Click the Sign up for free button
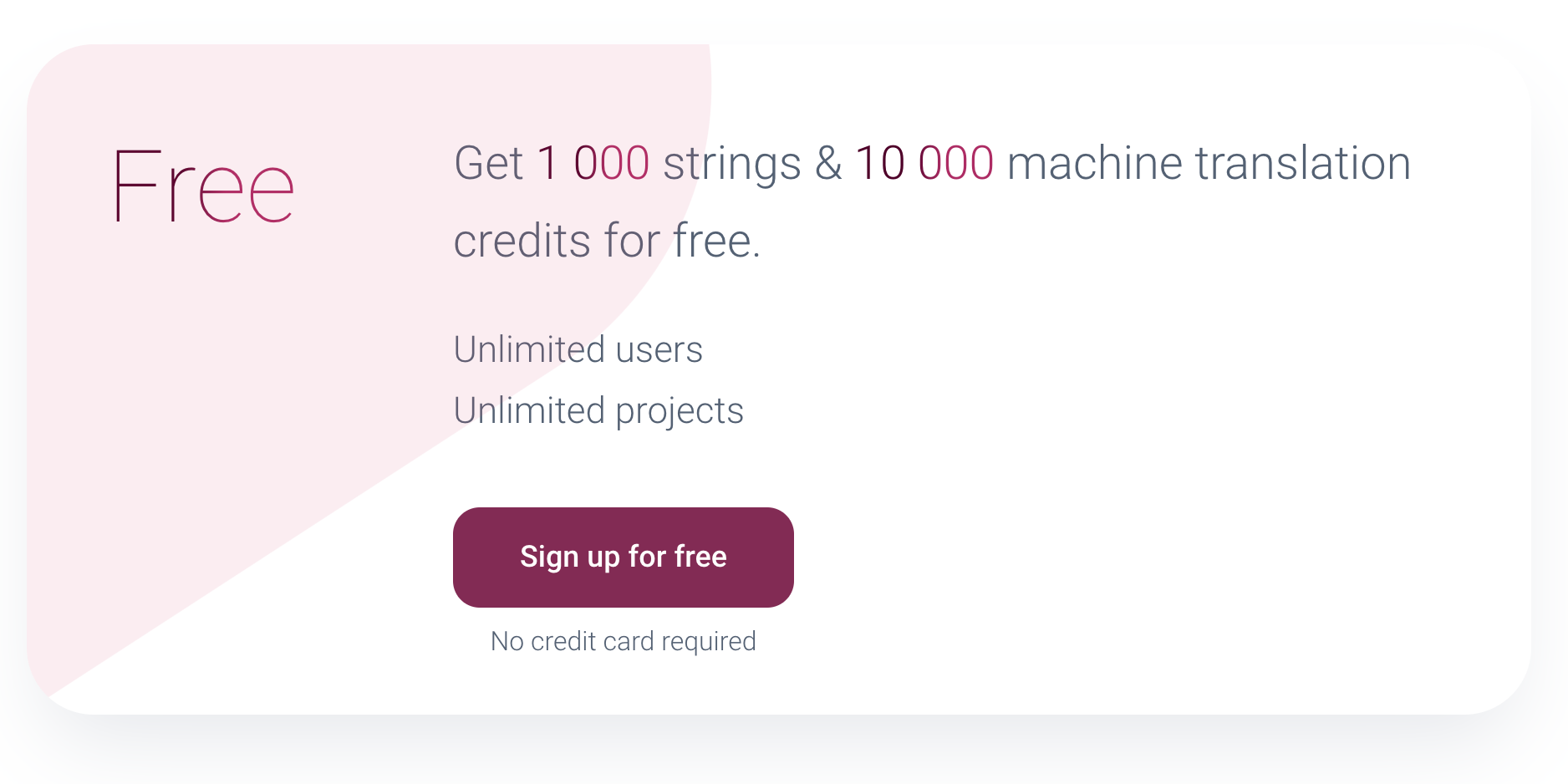This screenshot has width=1568, height=784. coord(623,557)
